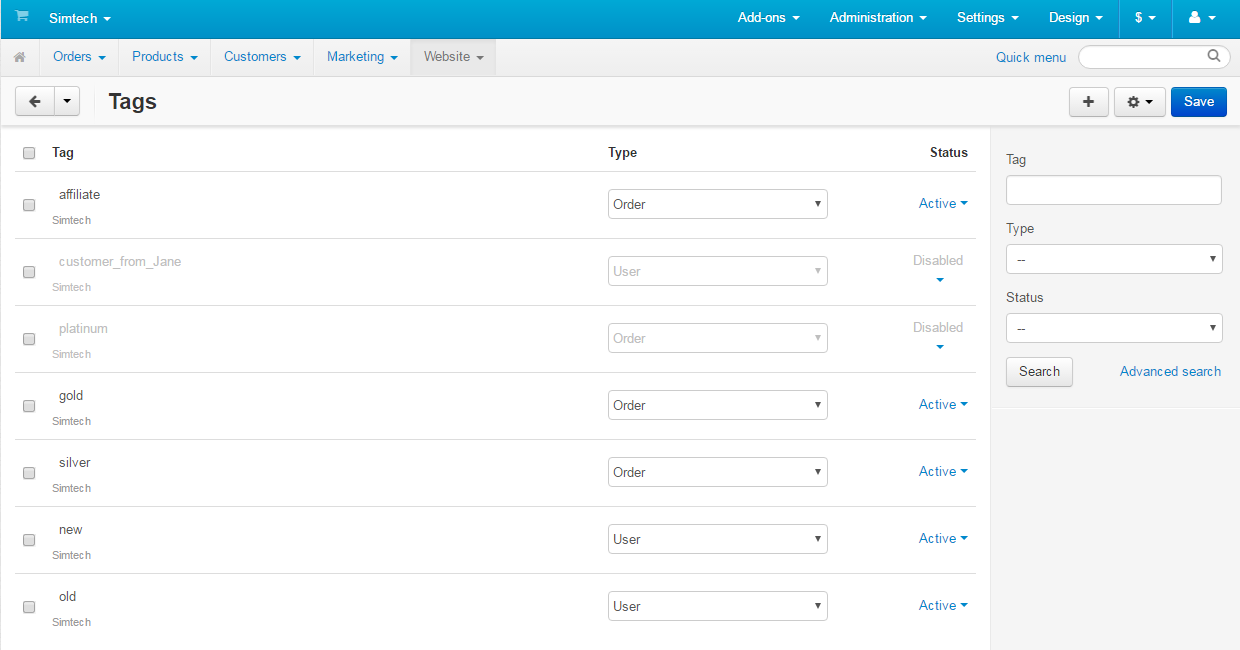This screenshot has height=650, width=1240.
Task: Go to dashboard via home icon
Action: pyautogui.click(x=19, y=58)
